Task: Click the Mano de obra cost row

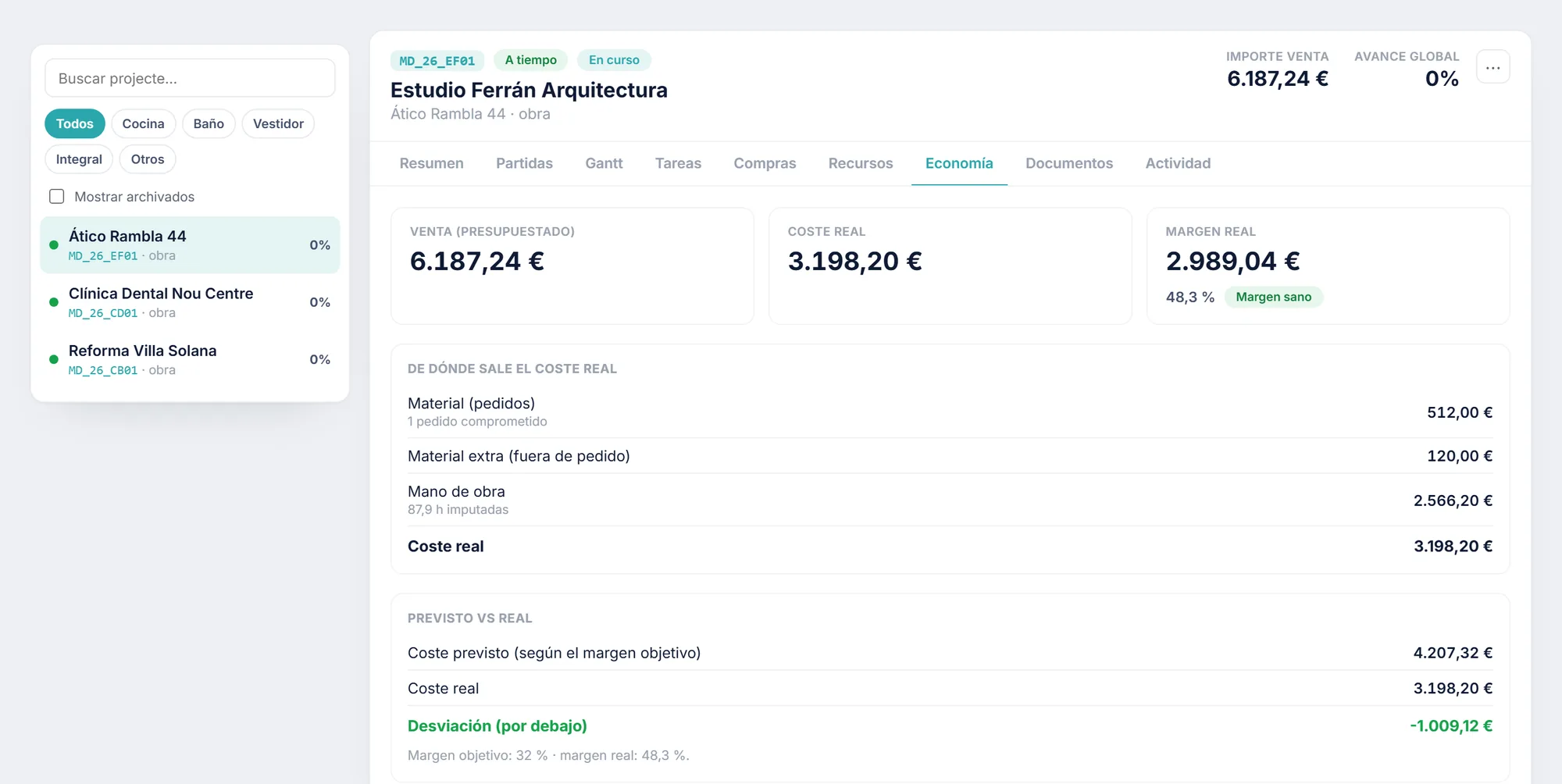Action: tap(950, 500)
